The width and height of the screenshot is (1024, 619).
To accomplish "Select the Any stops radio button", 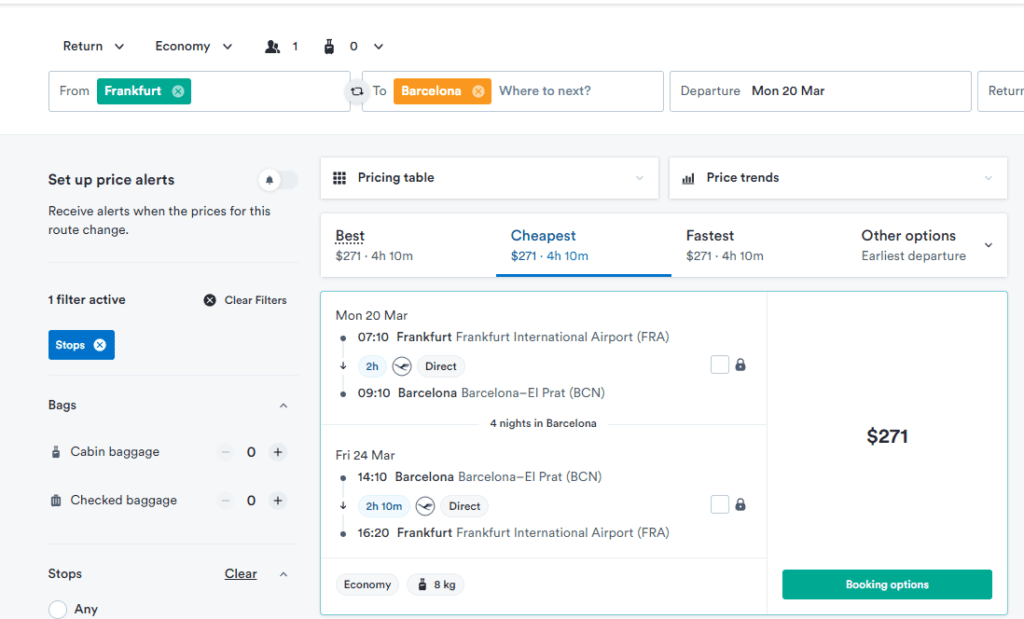I will pyautogui.click(x=57, y=608).
